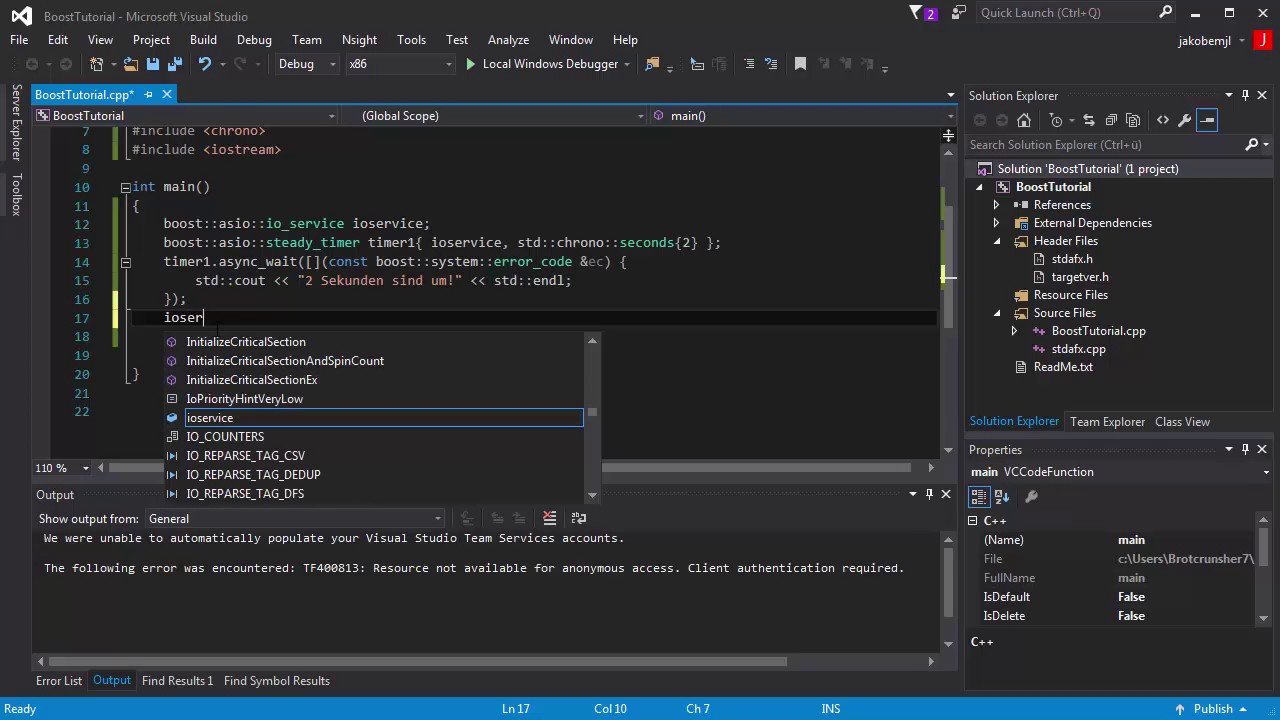
Task: Switch to the Error List tab
Action: (x=59, y=681)
